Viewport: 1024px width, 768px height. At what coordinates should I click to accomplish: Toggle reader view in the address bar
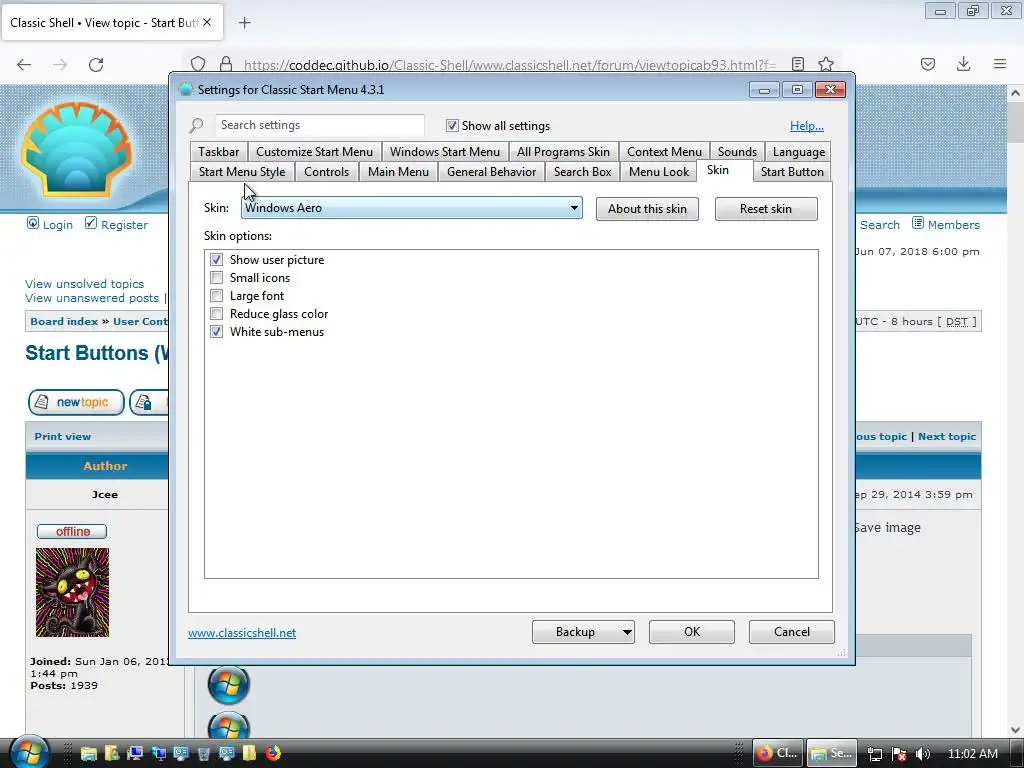[x=797, y=64]
